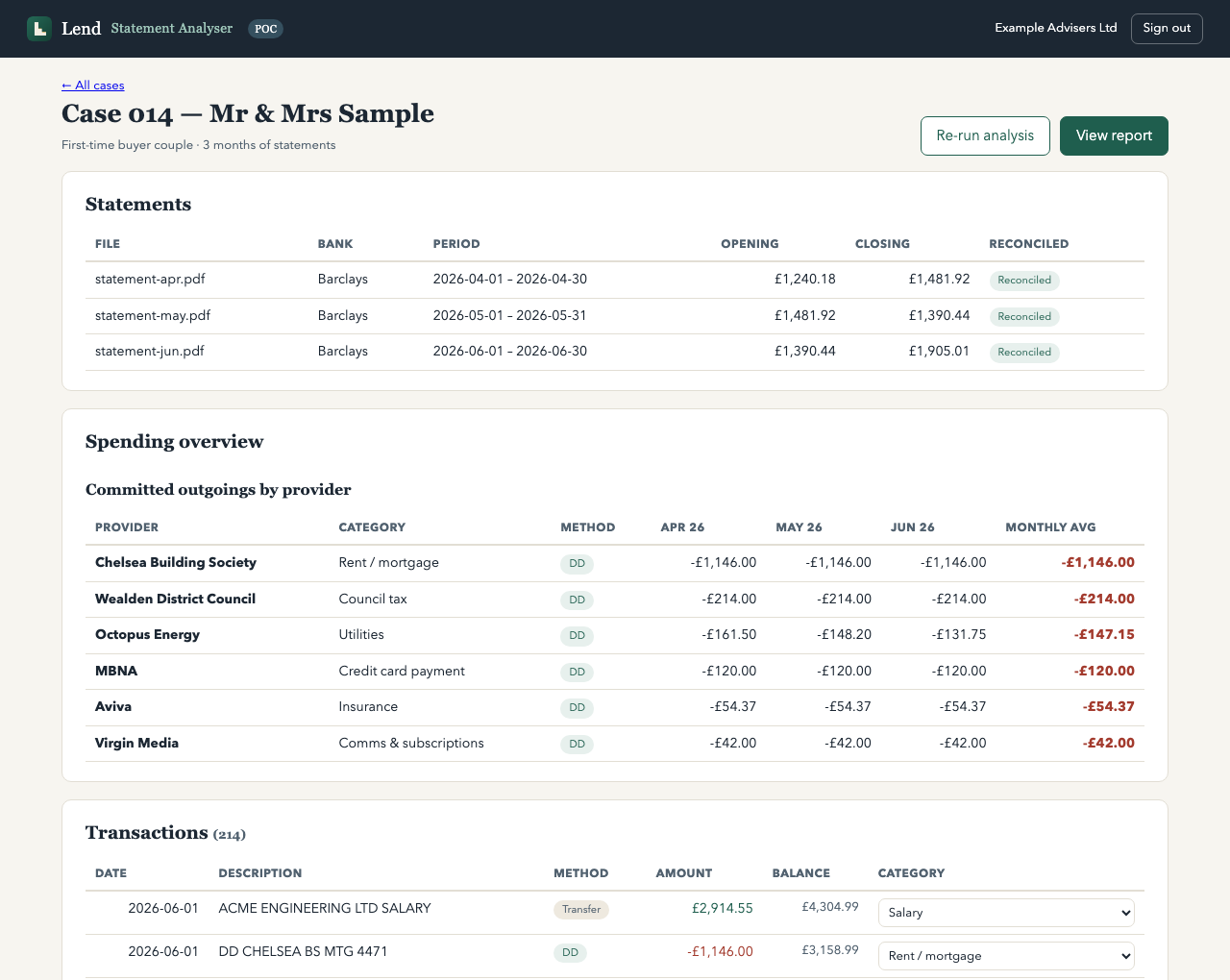
Task: Click Comms & subscriptions category cell
Action: coord(411,743)
